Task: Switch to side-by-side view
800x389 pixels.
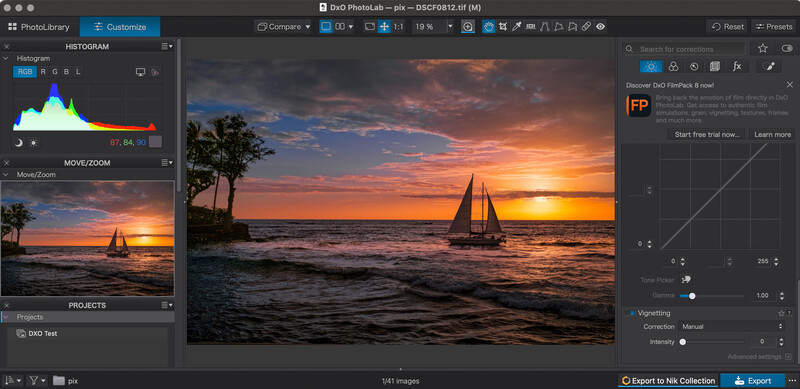Action: coord(340,27)
